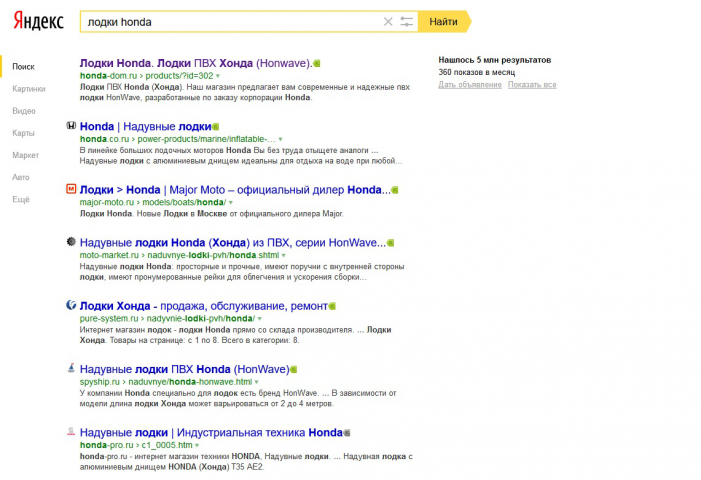Switch to Картинки tab
The height and width of the screenshot is (480, 701).
click(29, 88)
